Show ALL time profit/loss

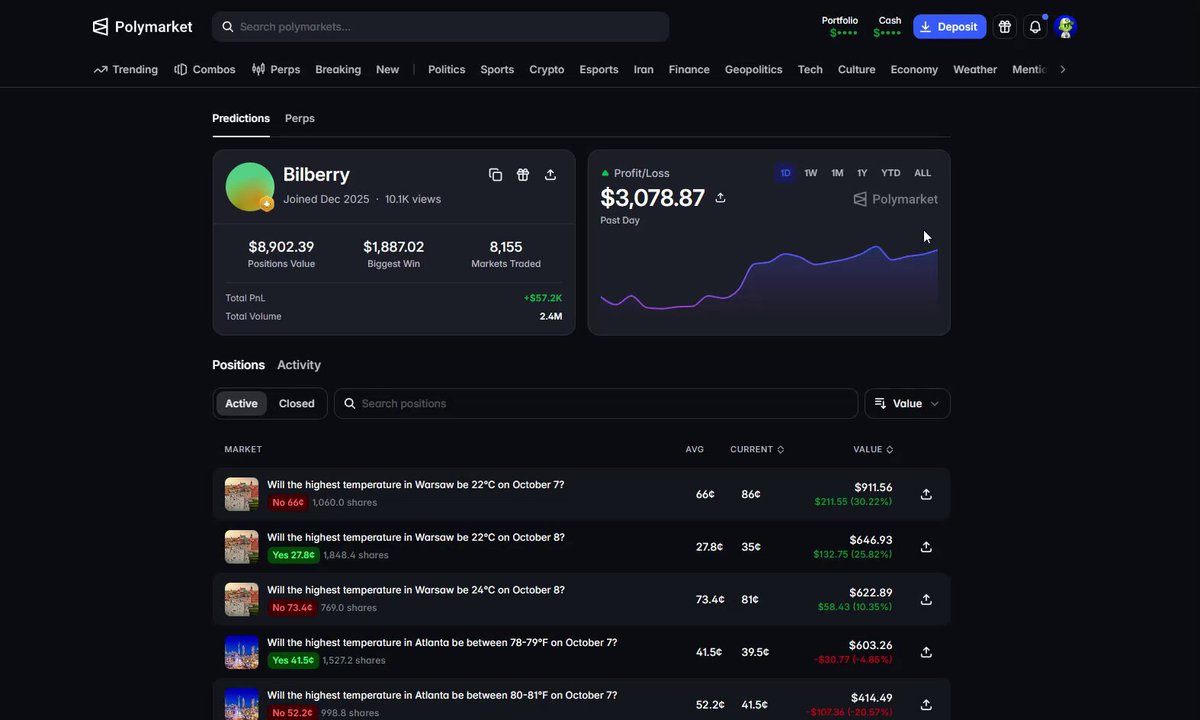click(x=923, y=173)
